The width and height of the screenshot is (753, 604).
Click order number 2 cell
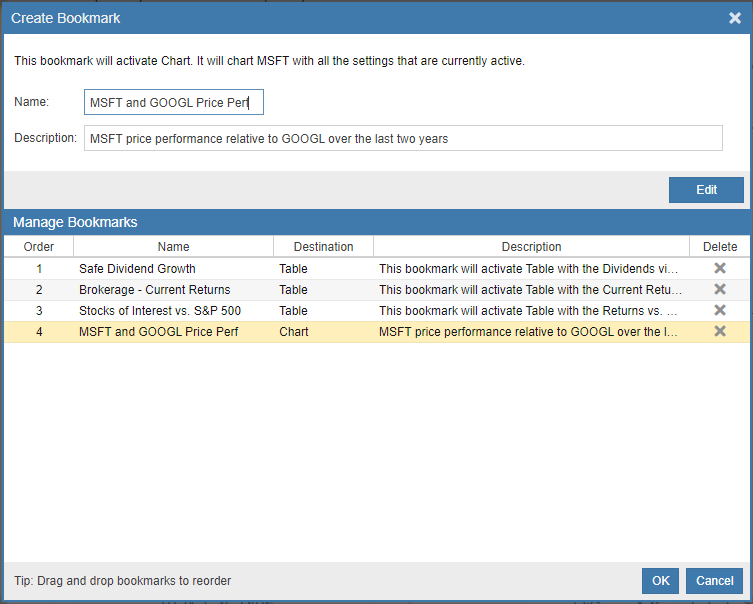point(39,290)
